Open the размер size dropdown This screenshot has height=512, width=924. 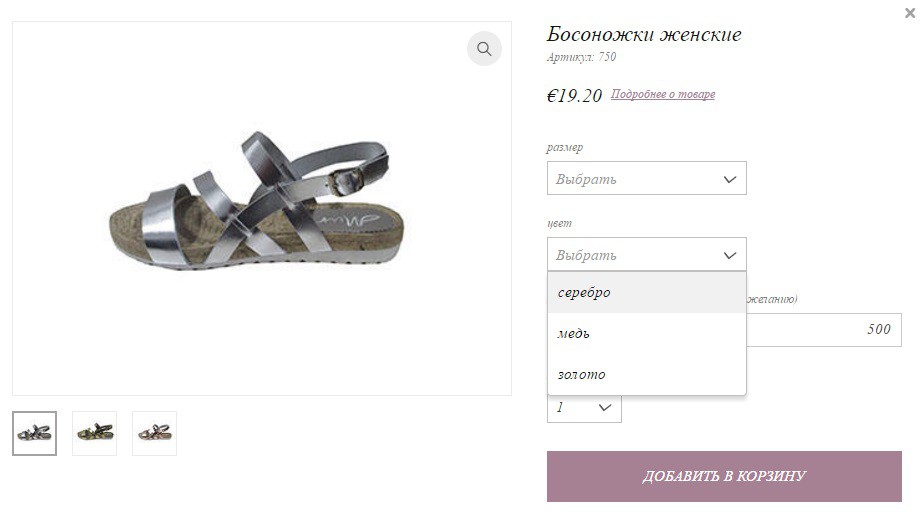[x=646, y=178]
